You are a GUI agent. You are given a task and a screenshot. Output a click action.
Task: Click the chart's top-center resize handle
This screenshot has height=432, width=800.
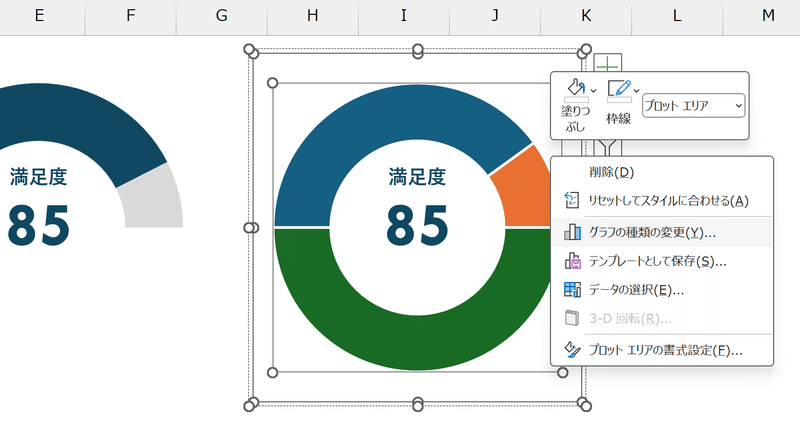coord(418,51)
